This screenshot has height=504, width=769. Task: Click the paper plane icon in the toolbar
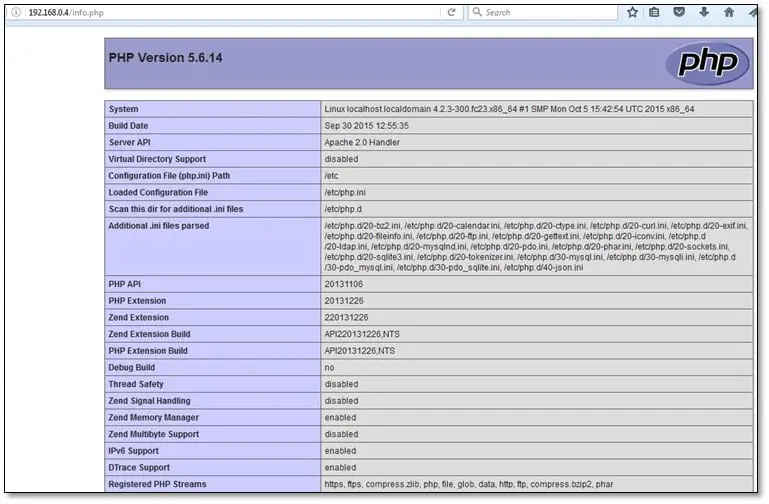tap(754, 12)
